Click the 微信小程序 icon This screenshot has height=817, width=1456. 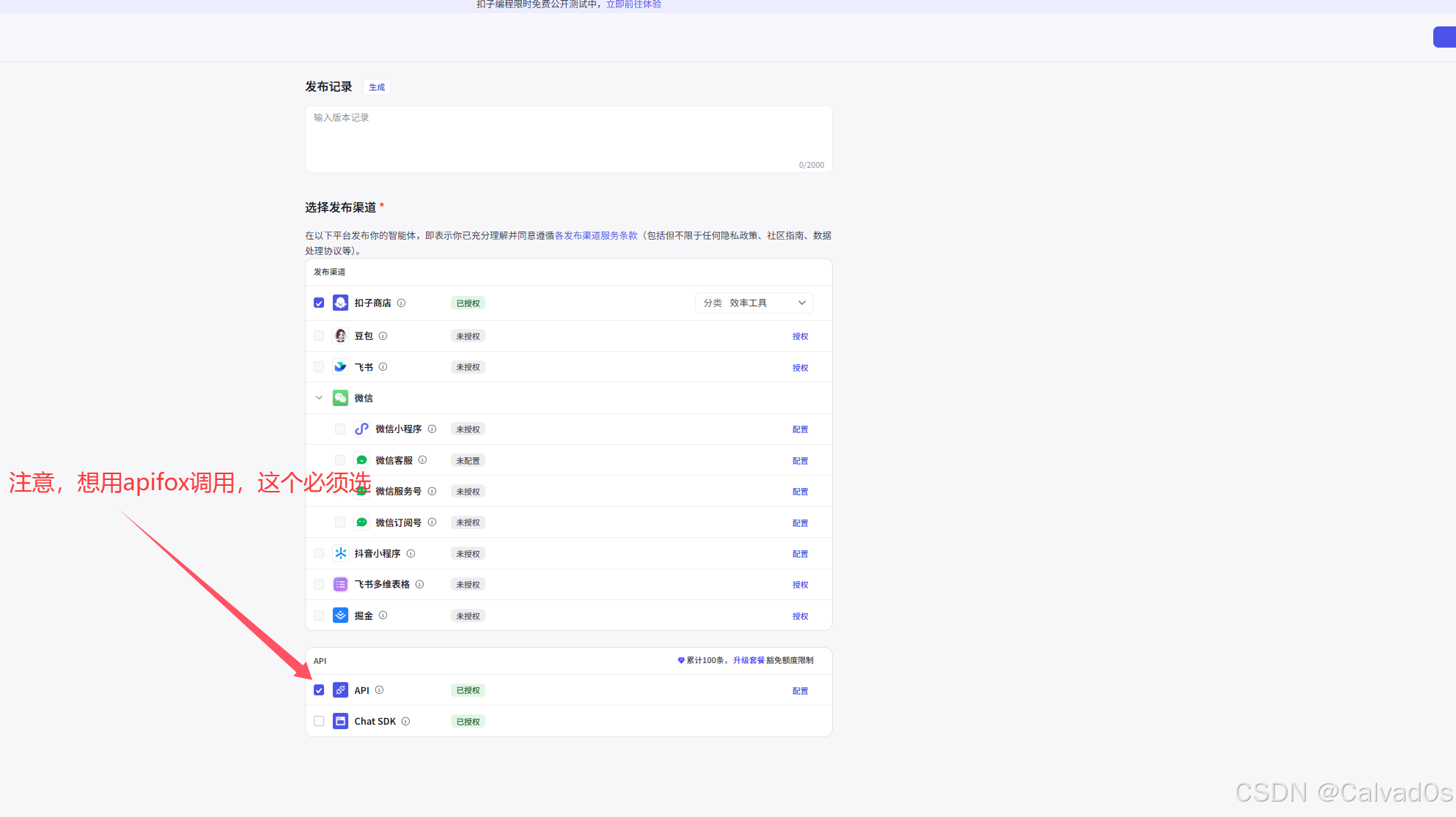(x=361, y=429)
